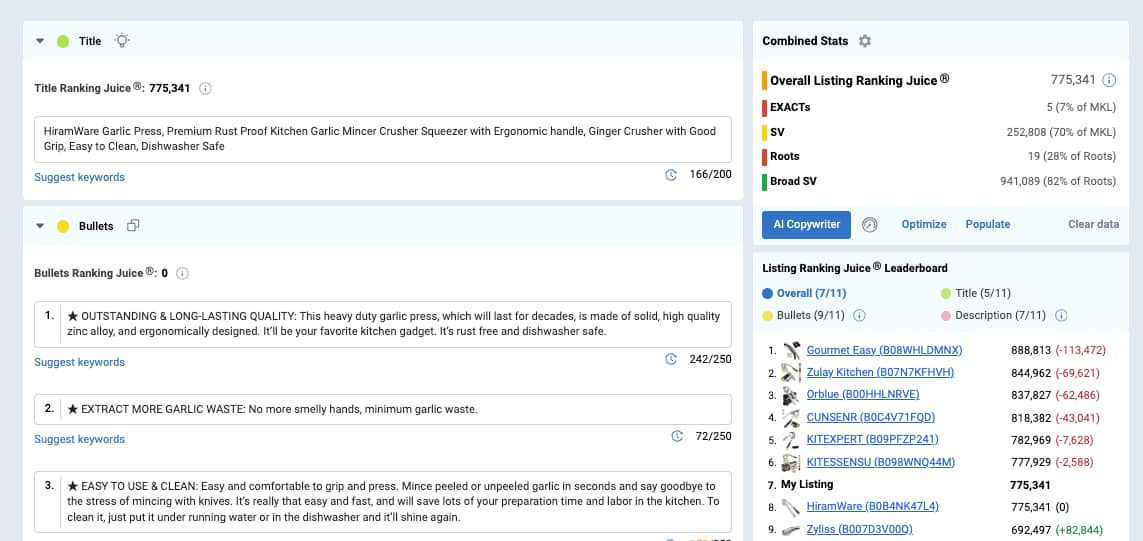This screenshot has height=541, width=1143.
Task: Click the CUNSENR product thumbnail
Action: (x=791, y=418)
